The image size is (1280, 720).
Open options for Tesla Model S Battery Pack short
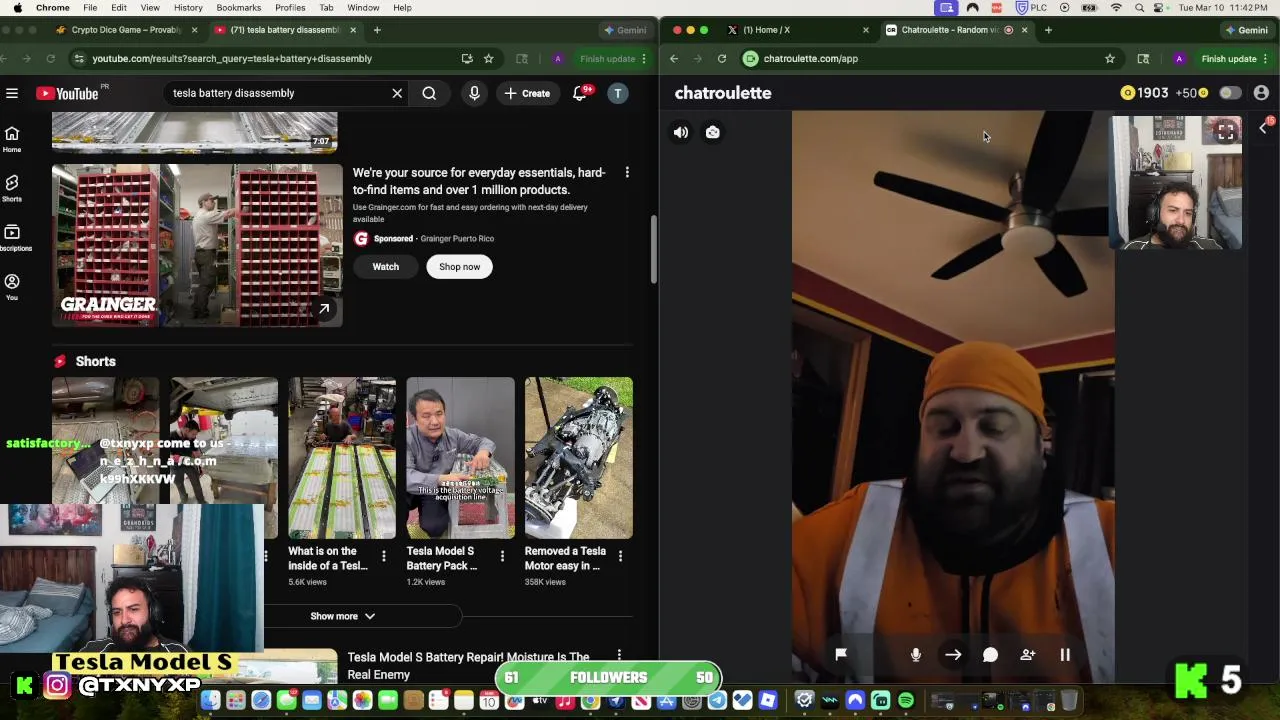tap(502, 556)
